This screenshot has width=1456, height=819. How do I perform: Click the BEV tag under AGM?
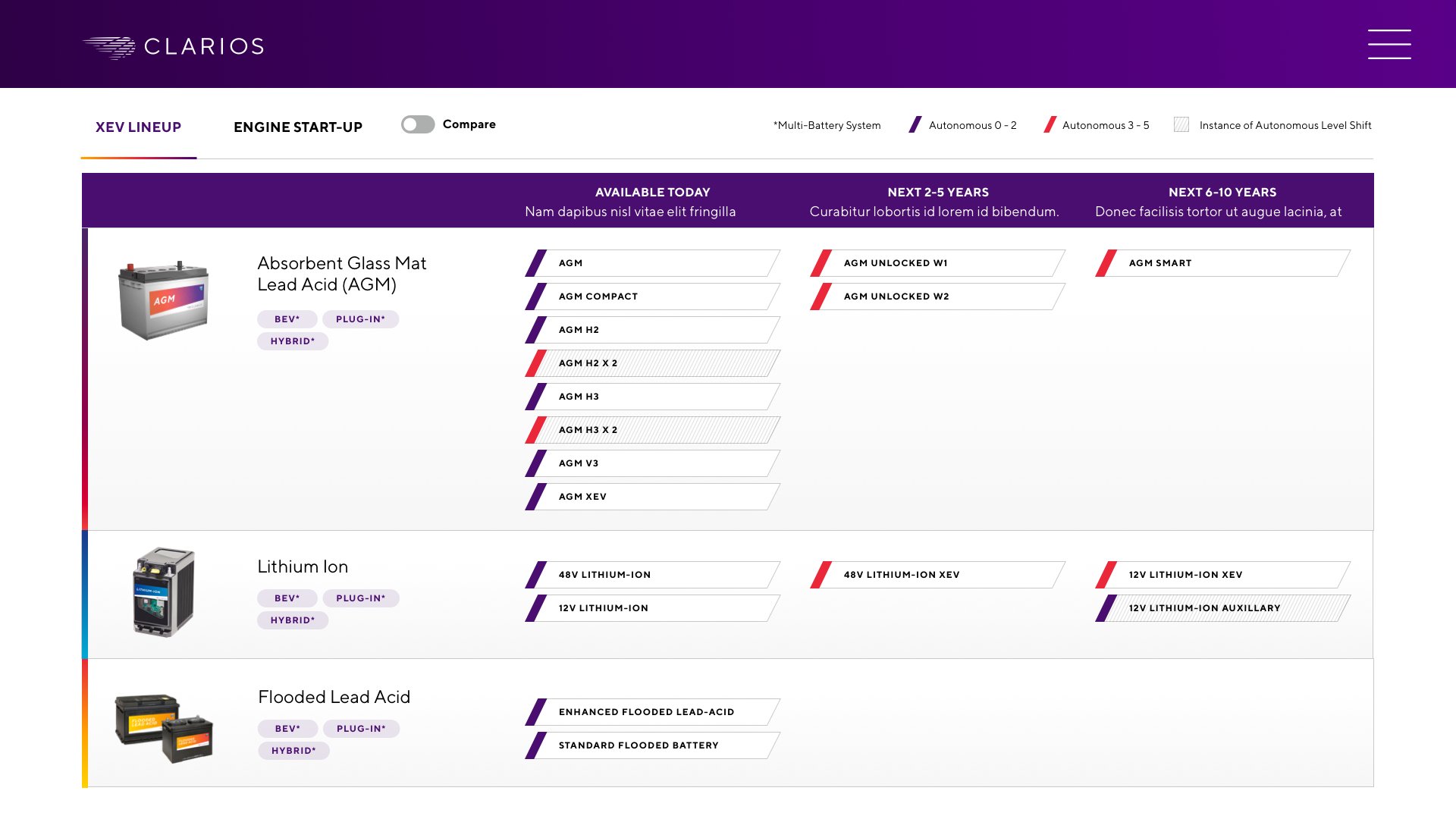(x=287, y=319)
